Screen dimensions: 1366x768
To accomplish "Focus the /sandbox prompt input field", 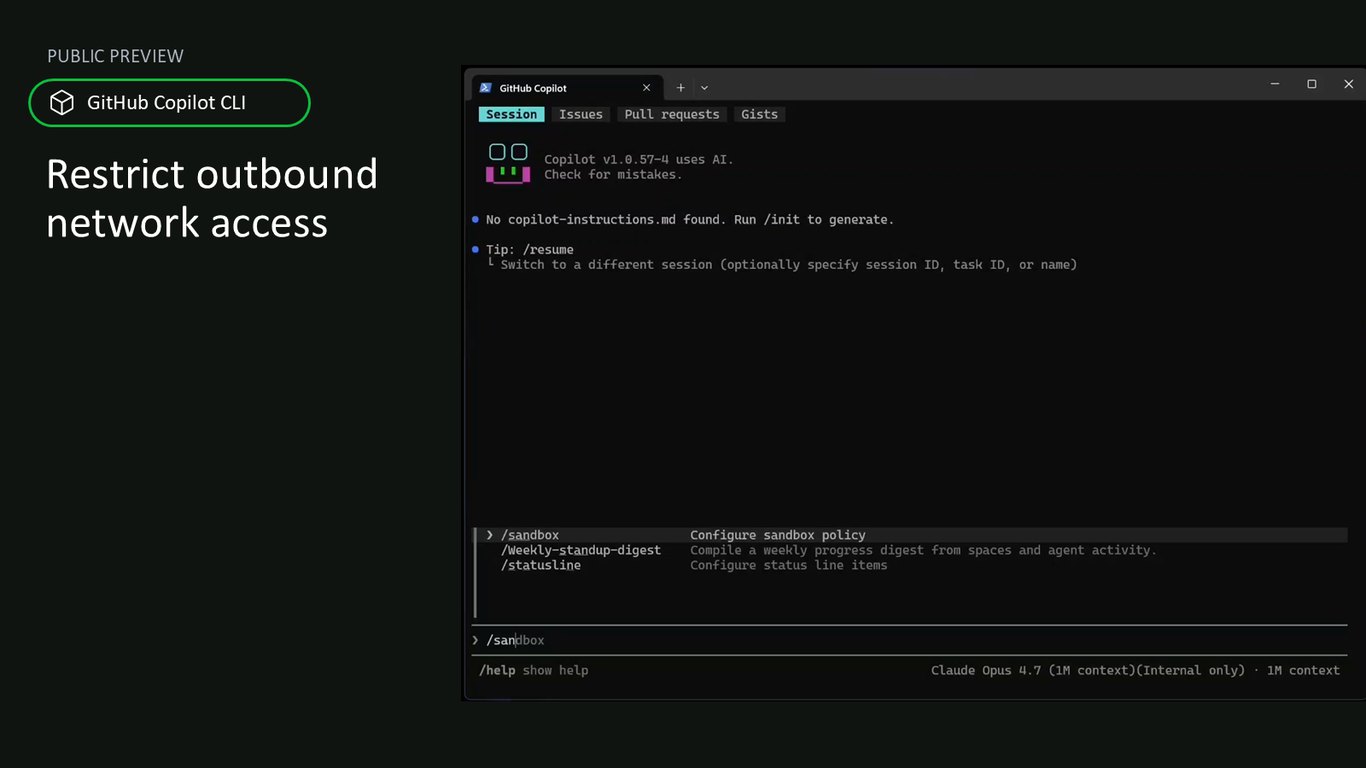I will 909,640.
